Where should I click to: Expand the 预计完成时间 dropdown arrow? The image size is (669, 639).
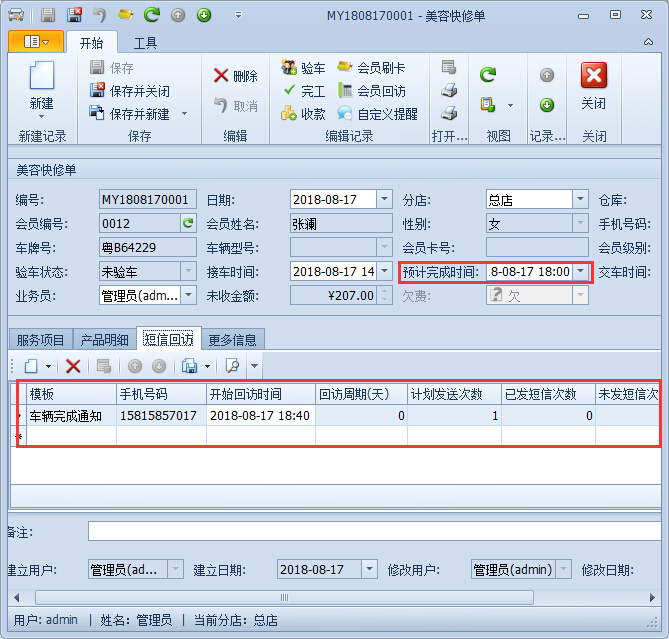pyautogui.click(x=580, y=271)
